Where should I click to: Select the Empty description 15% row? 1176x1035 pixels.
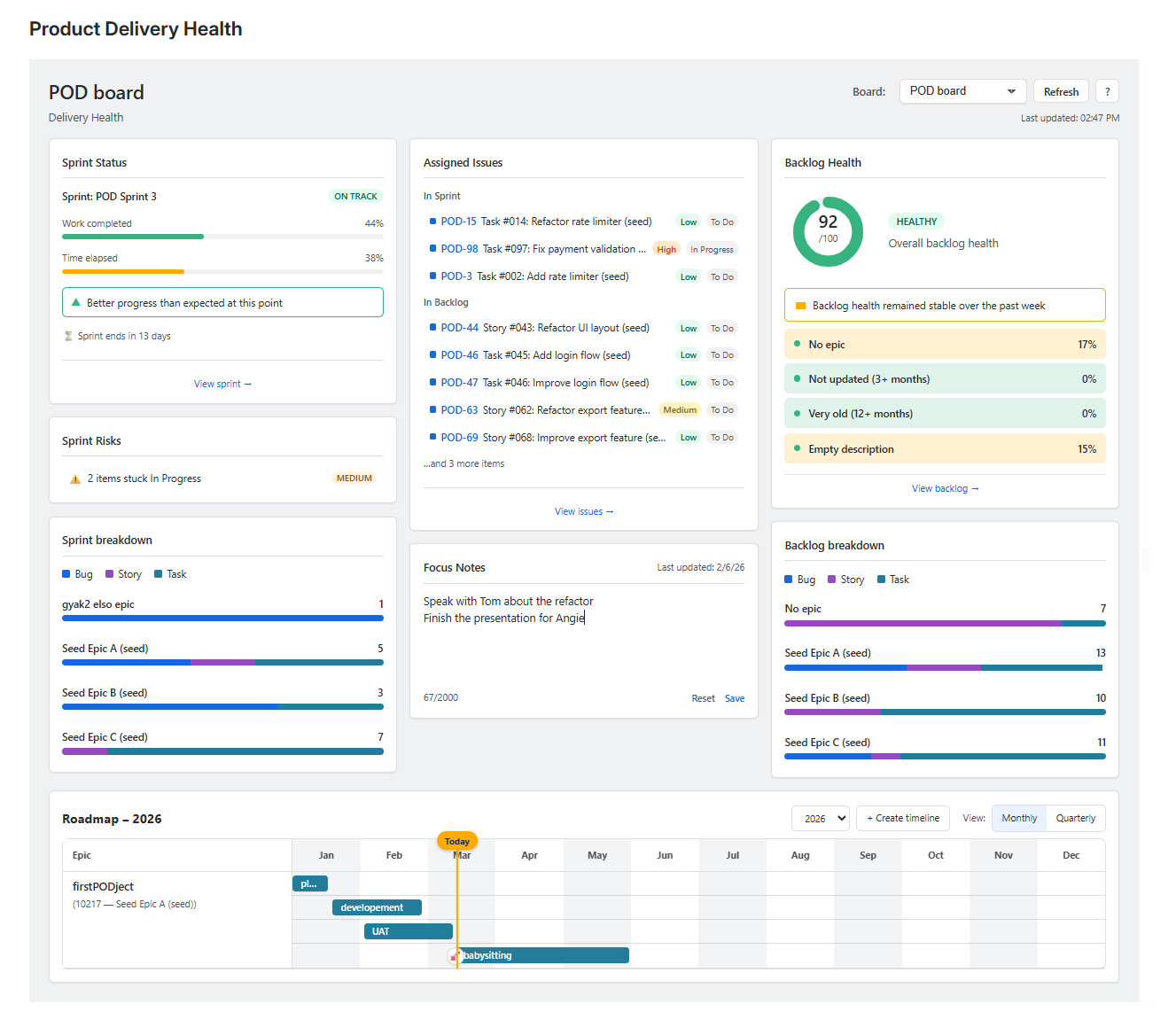(945, 449)
